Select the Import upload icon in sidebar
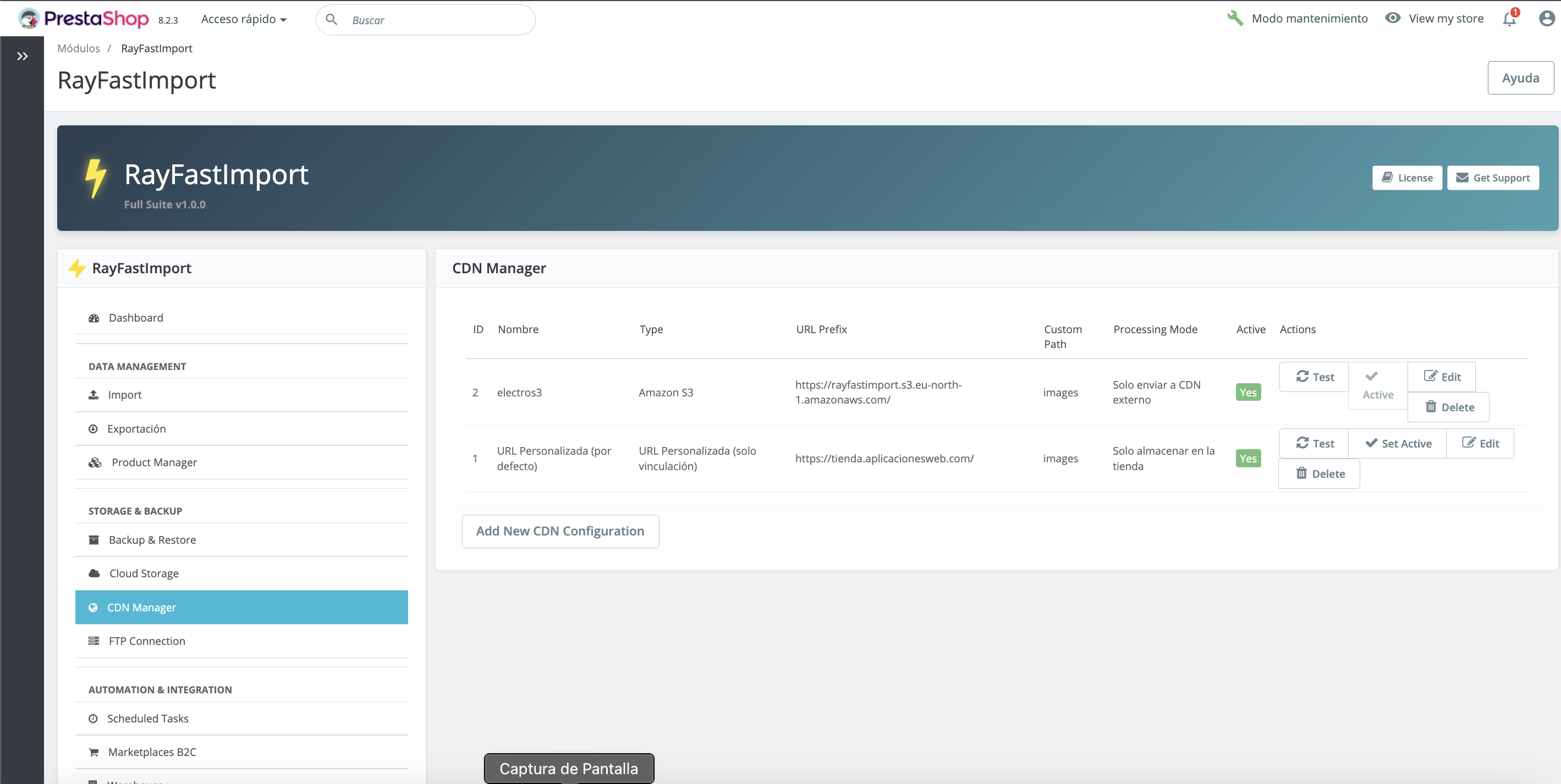Viewport: 1561px width, 784px height. tap(95, 394)
